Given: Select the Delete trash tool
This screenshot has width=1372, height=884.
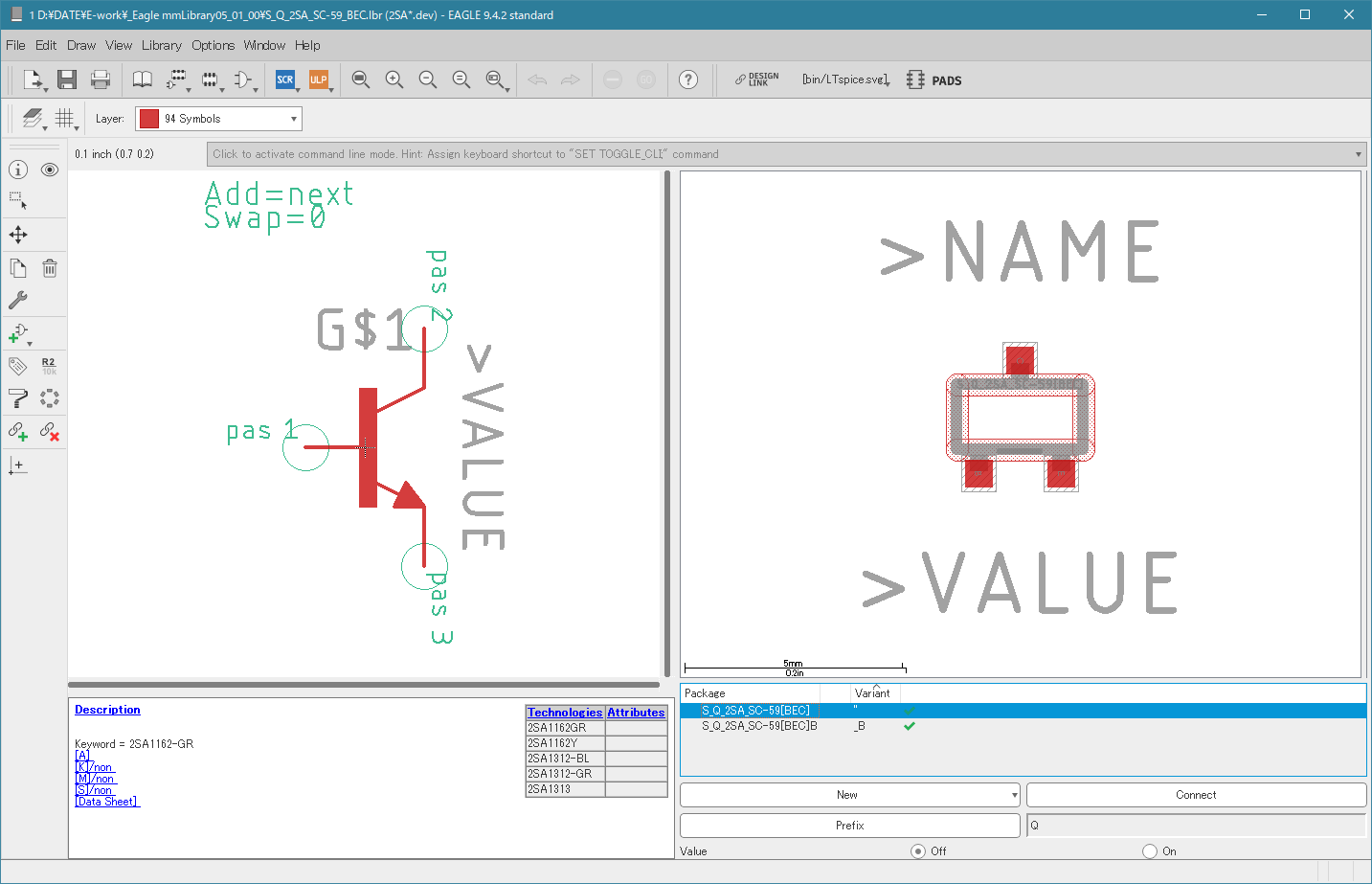Looking at the screenshot, I should tap(50, 268).
